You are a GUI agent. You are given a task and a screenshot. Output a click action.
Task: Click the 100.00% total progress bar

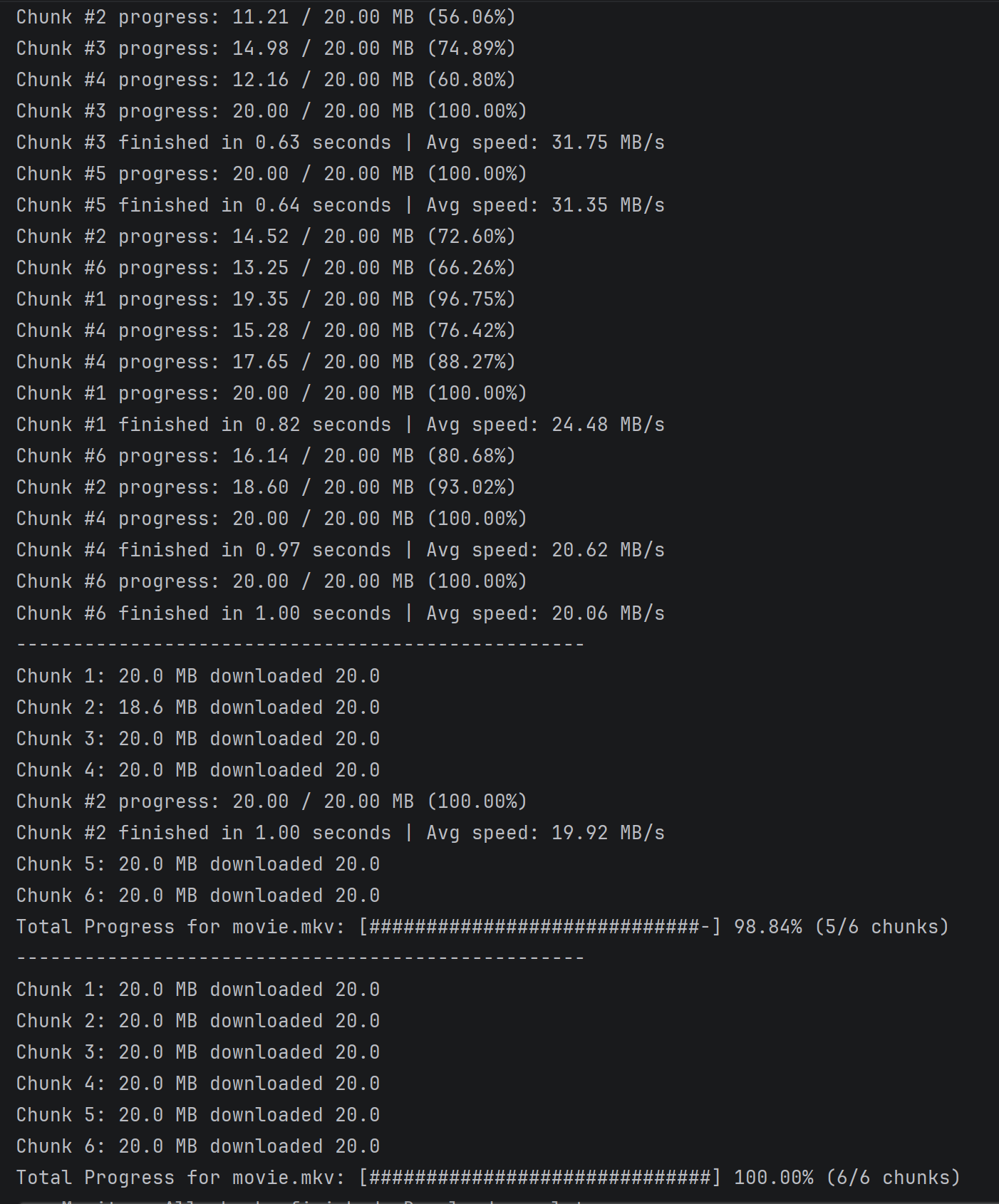click(540, 1177)
